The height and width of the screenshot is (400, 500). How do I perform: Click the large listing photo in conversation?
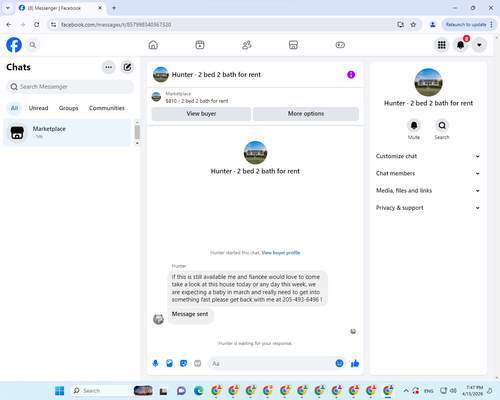coord(255,153)
